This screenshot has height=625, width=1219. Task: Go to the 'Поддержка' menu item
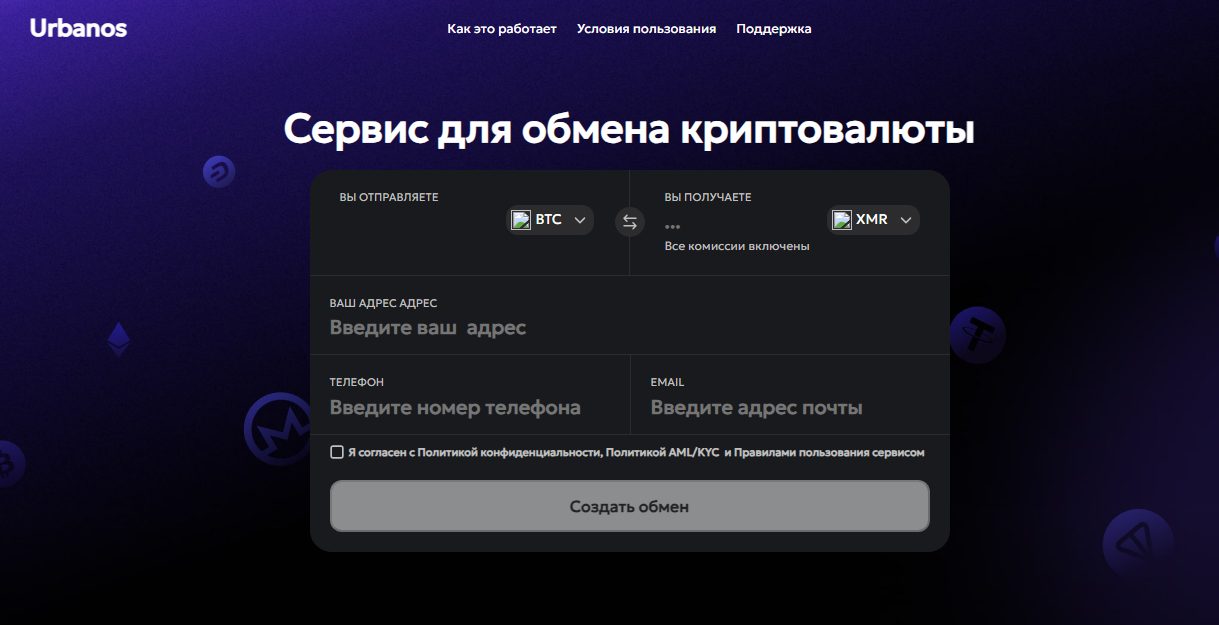[x=774, y=29]
